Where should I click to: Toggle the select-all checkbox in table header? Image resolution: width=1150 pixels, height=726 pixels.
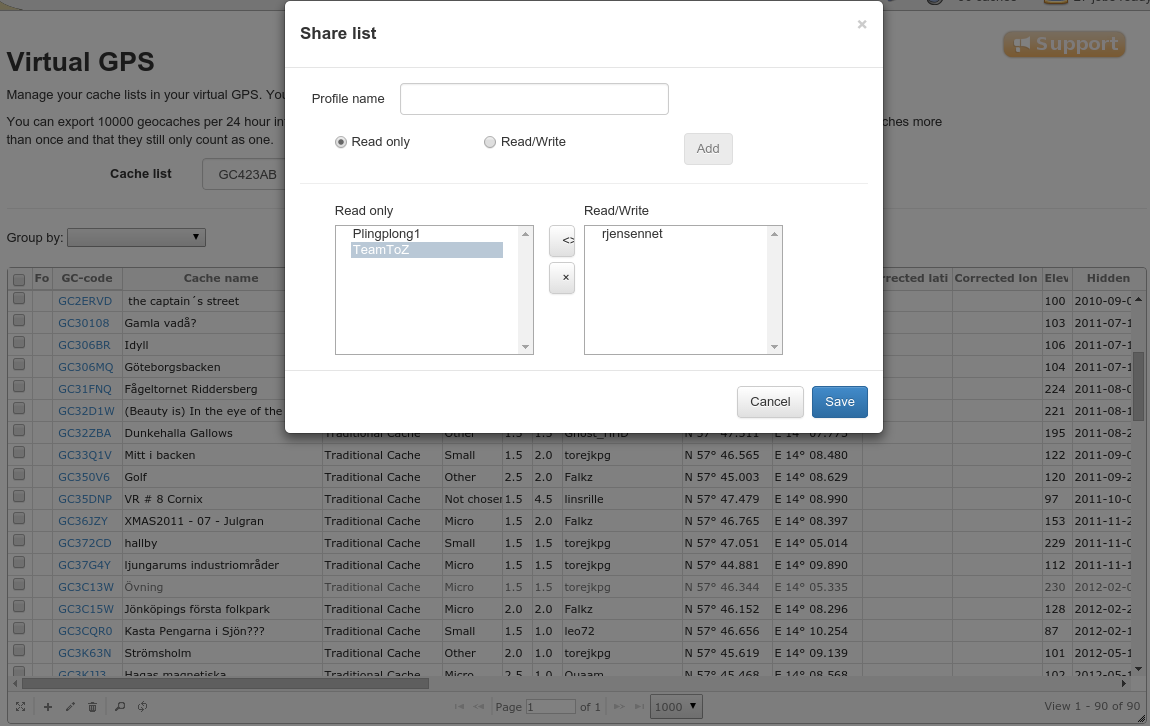tap(19, 279)
